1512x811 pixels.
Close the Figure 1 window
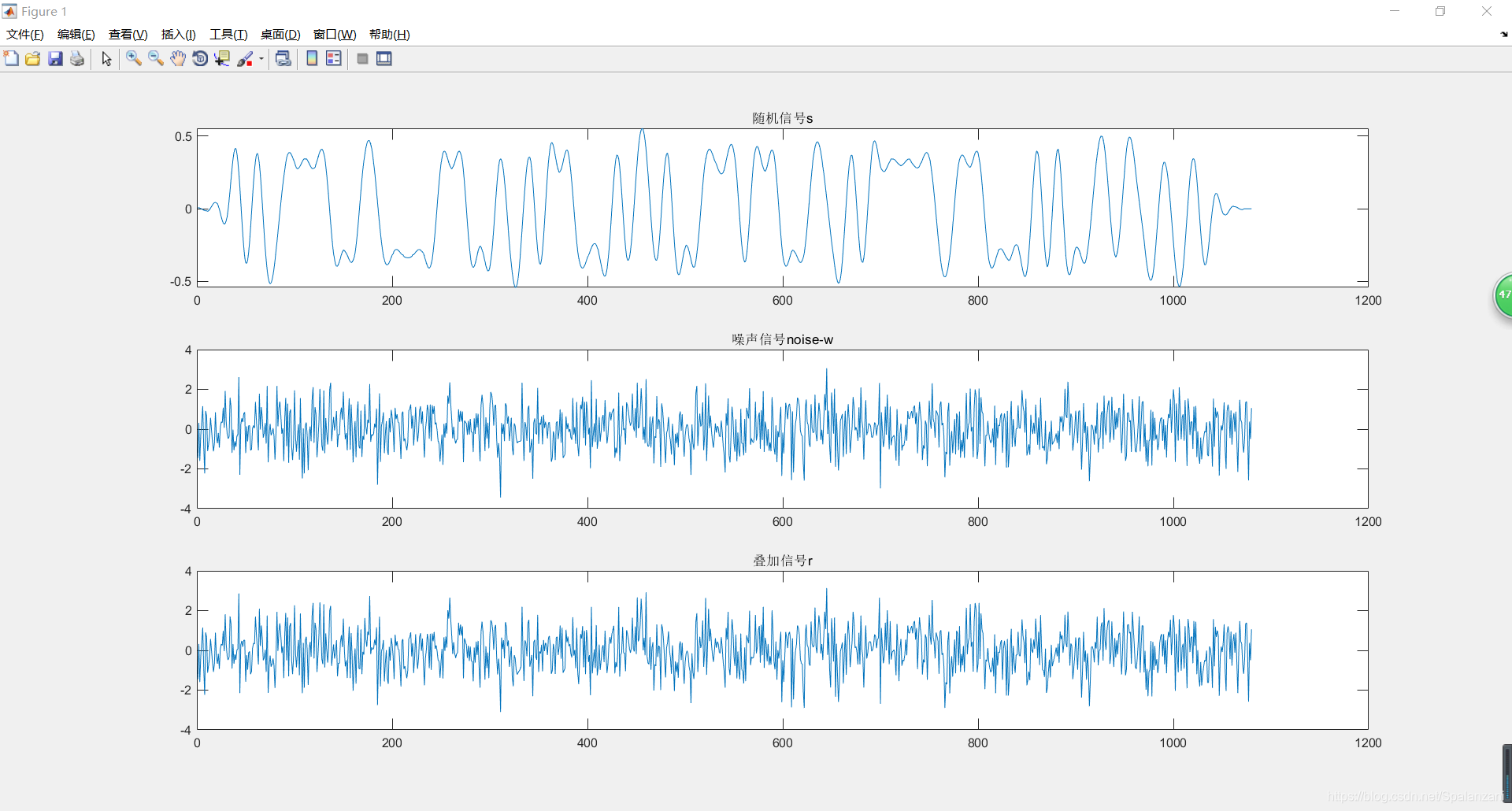[x=1487, y=11]
